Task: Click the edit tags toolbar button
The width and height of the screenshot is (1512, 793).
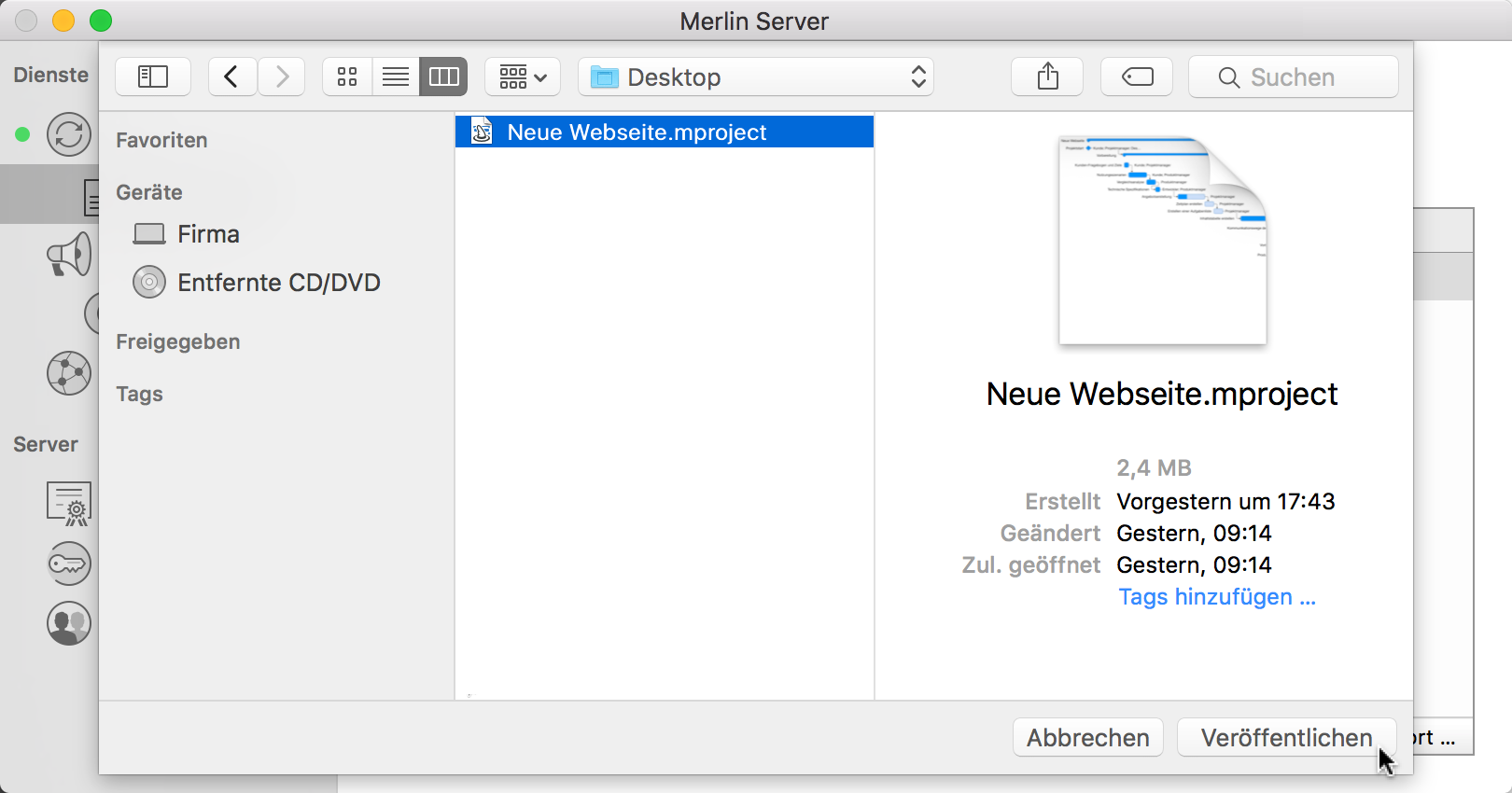Action: pyautogui.click(x=1137, y=77)
